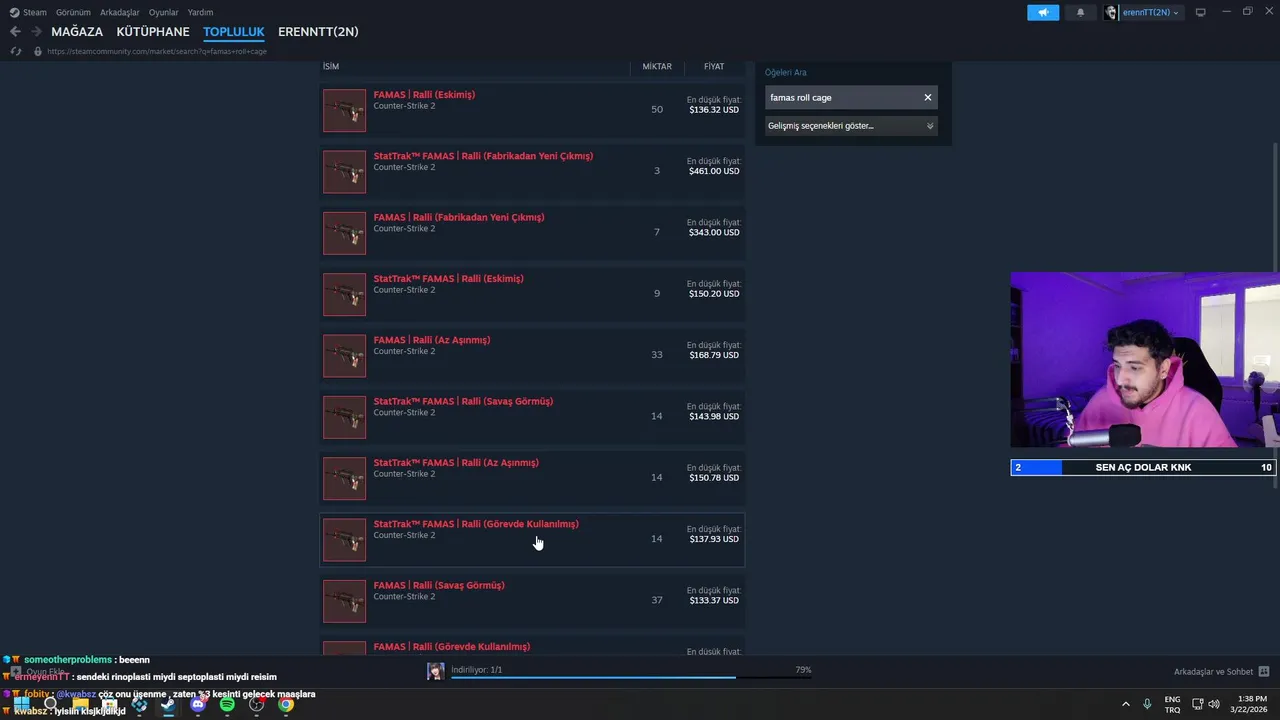Reload the page with the refresh icon
This screenshot has width=1280, height=720.
click(x=16, y=51)
